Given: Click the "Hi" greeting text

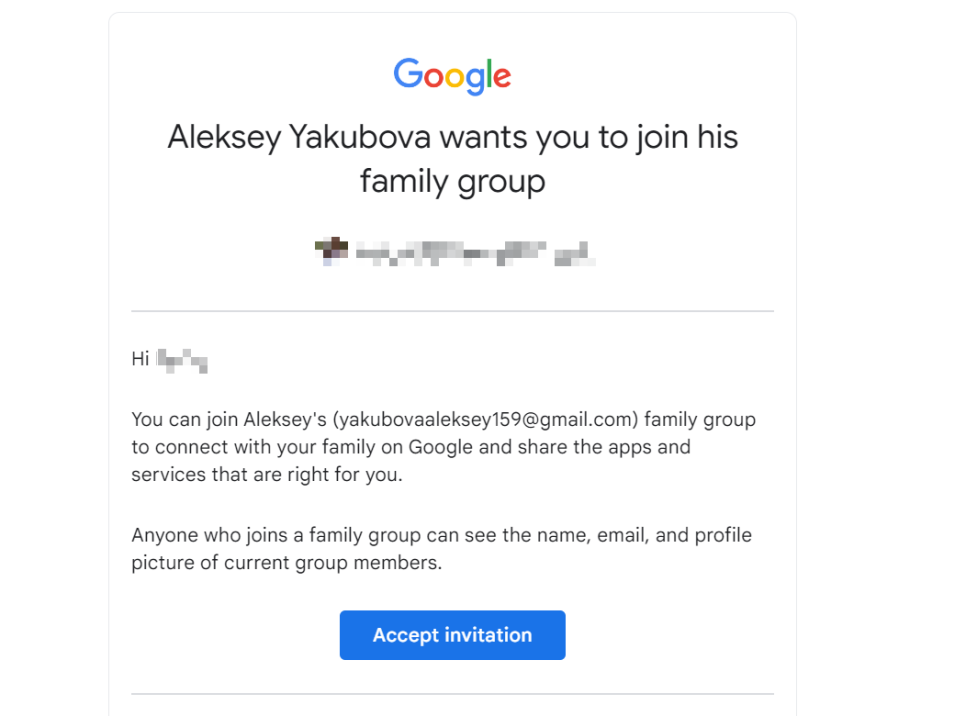Looking at the screenshot, I should click(x=140, y=359).
